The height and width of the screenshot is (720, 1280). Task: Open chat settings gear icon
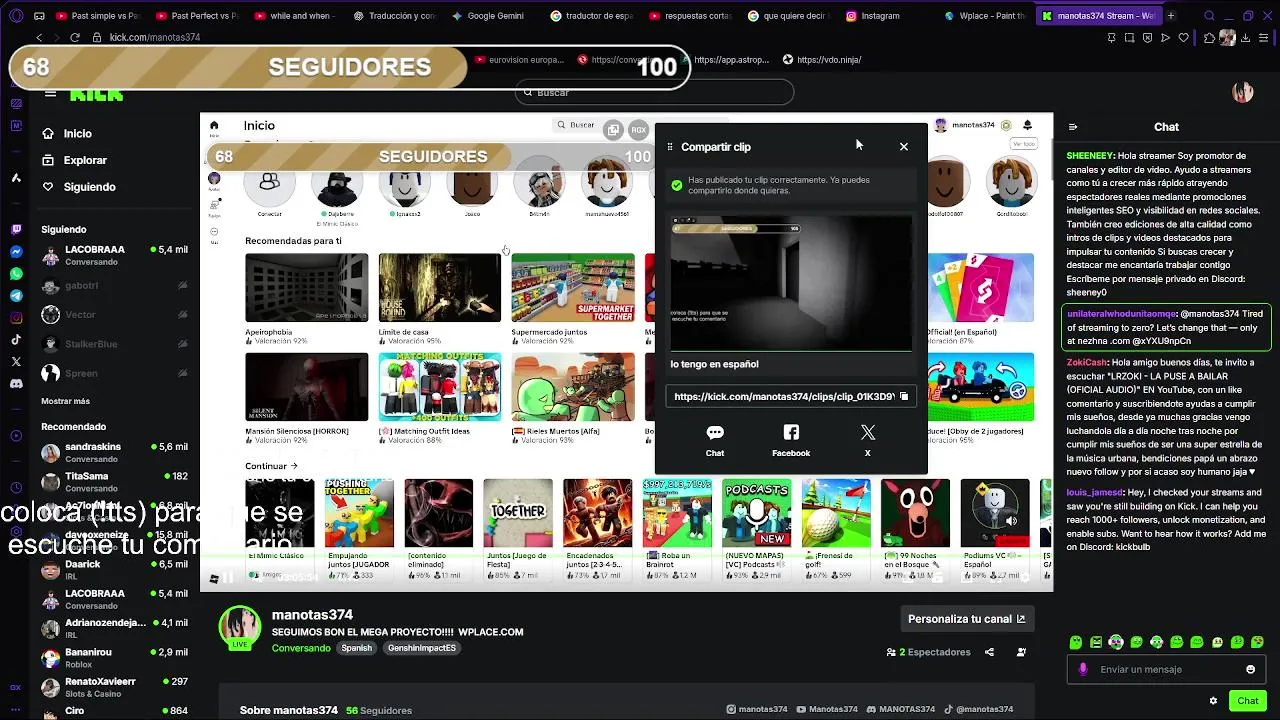1213,701
